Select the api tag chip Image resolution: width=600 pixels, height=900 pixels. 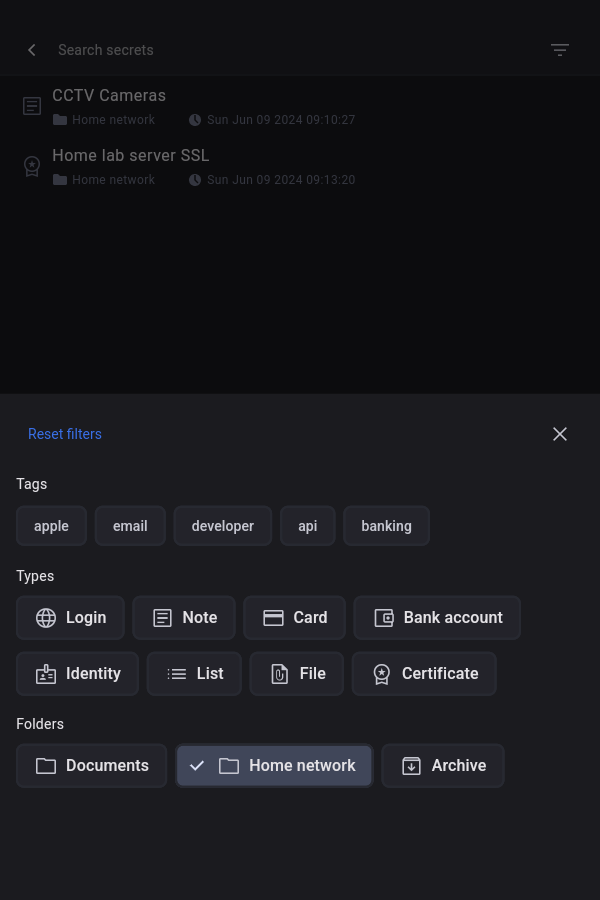pyautogui.click(x=307, y=526)
